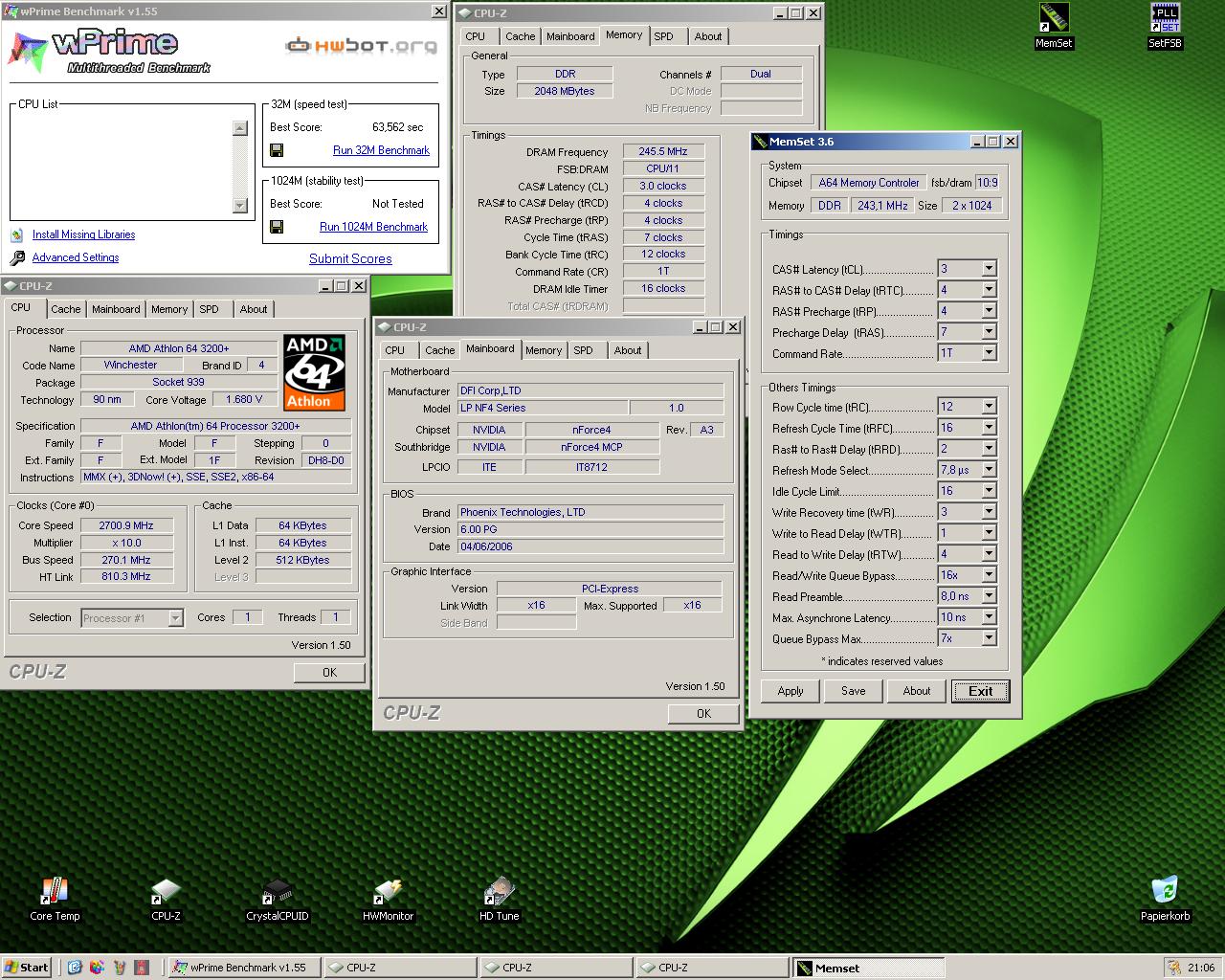Viewport: 1225px width, 980px height.
Task: Expand Max. Asynchrone Latency dropdown
Action: tap(989, 617)
